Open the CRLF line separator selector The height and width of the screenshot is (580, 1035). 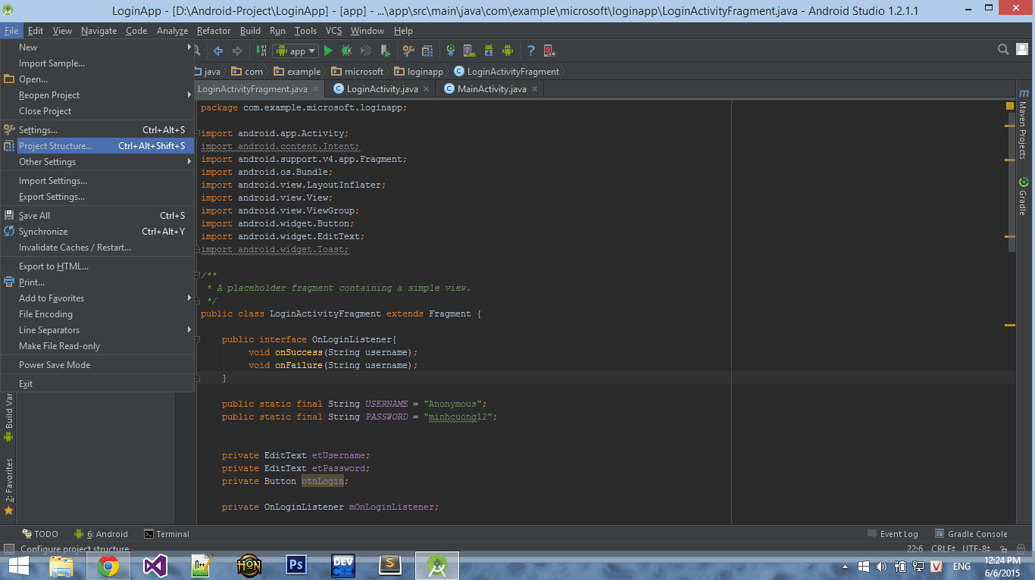coord(943,549)
